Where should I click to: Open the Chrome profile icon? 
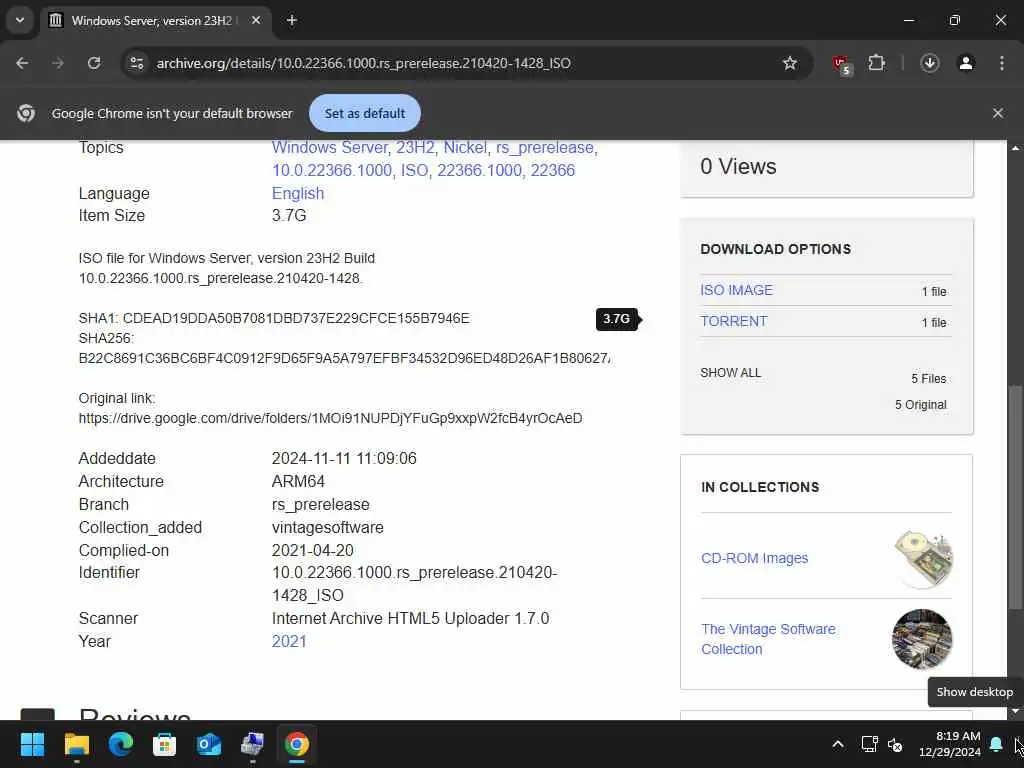966,63
